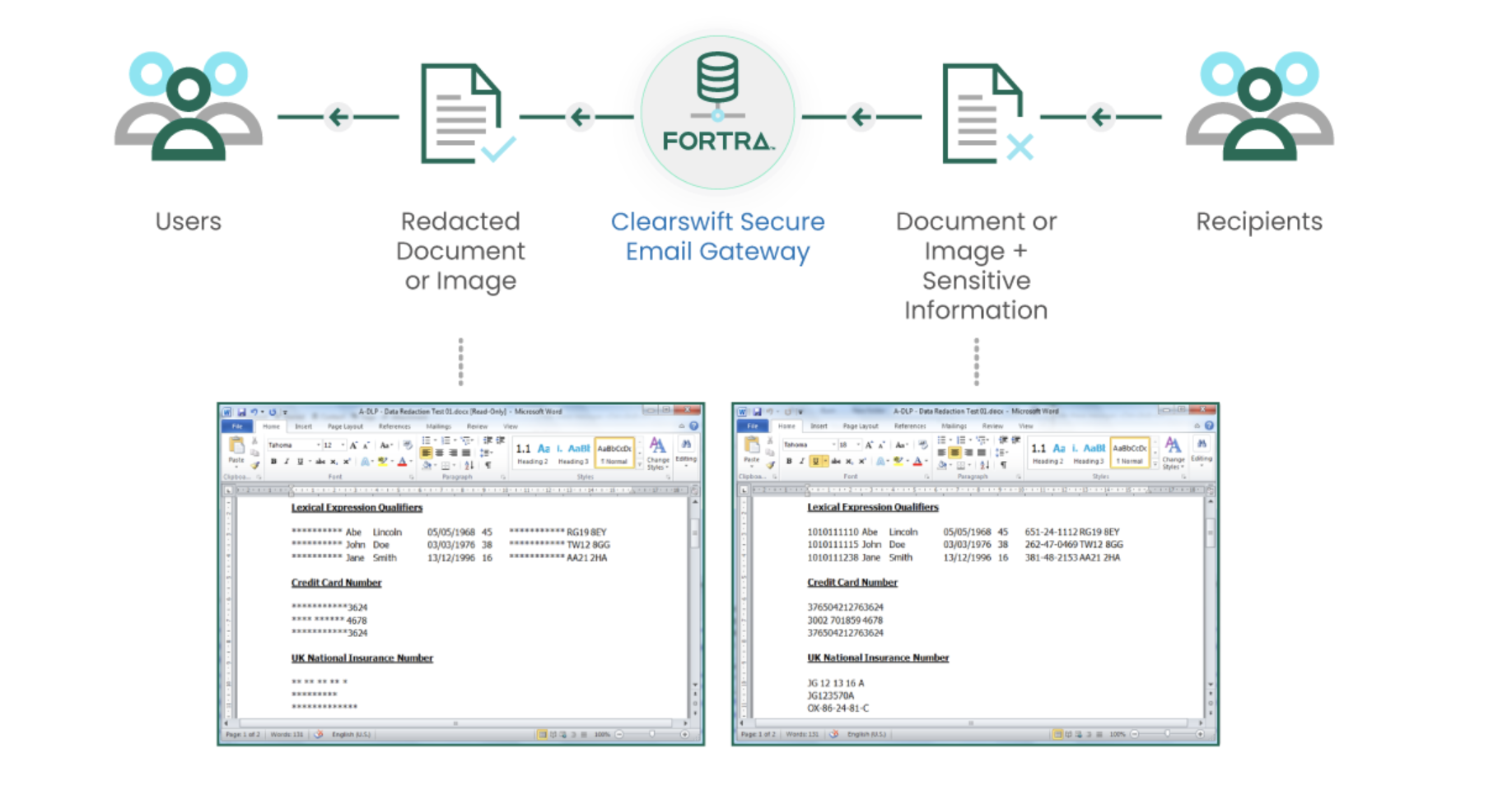Click horizontal scrollbar in left Read-Only Word window
The height and width of the screenshot is (800, 1512).
[456, 723]
